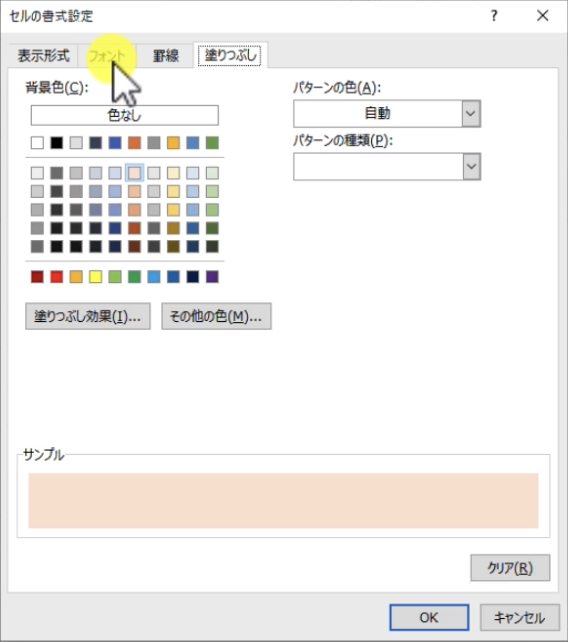The height and width of the screenshot is (642, 568).
Task: Select the purple standard color swatch
Action: coord(212,277)
